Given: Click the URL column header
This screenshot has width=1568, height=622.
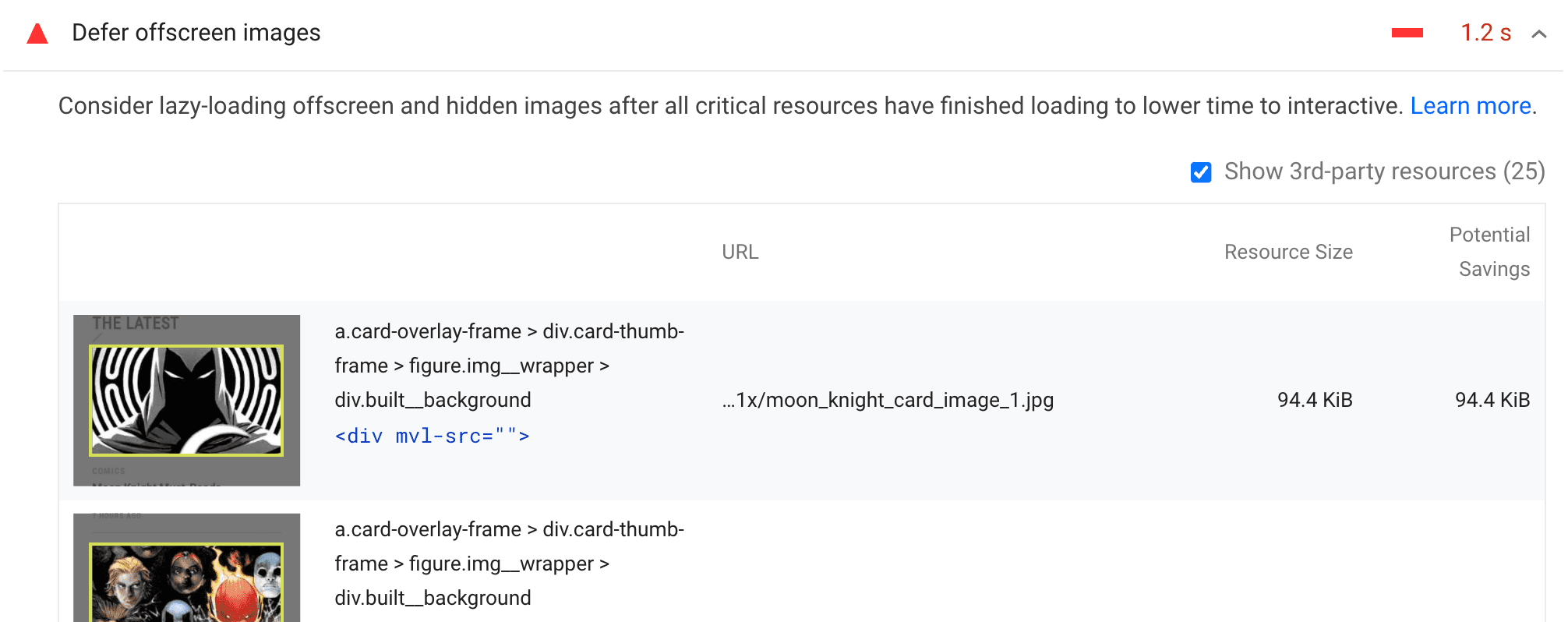Looking at the screenshot, I should click(739, 251).
